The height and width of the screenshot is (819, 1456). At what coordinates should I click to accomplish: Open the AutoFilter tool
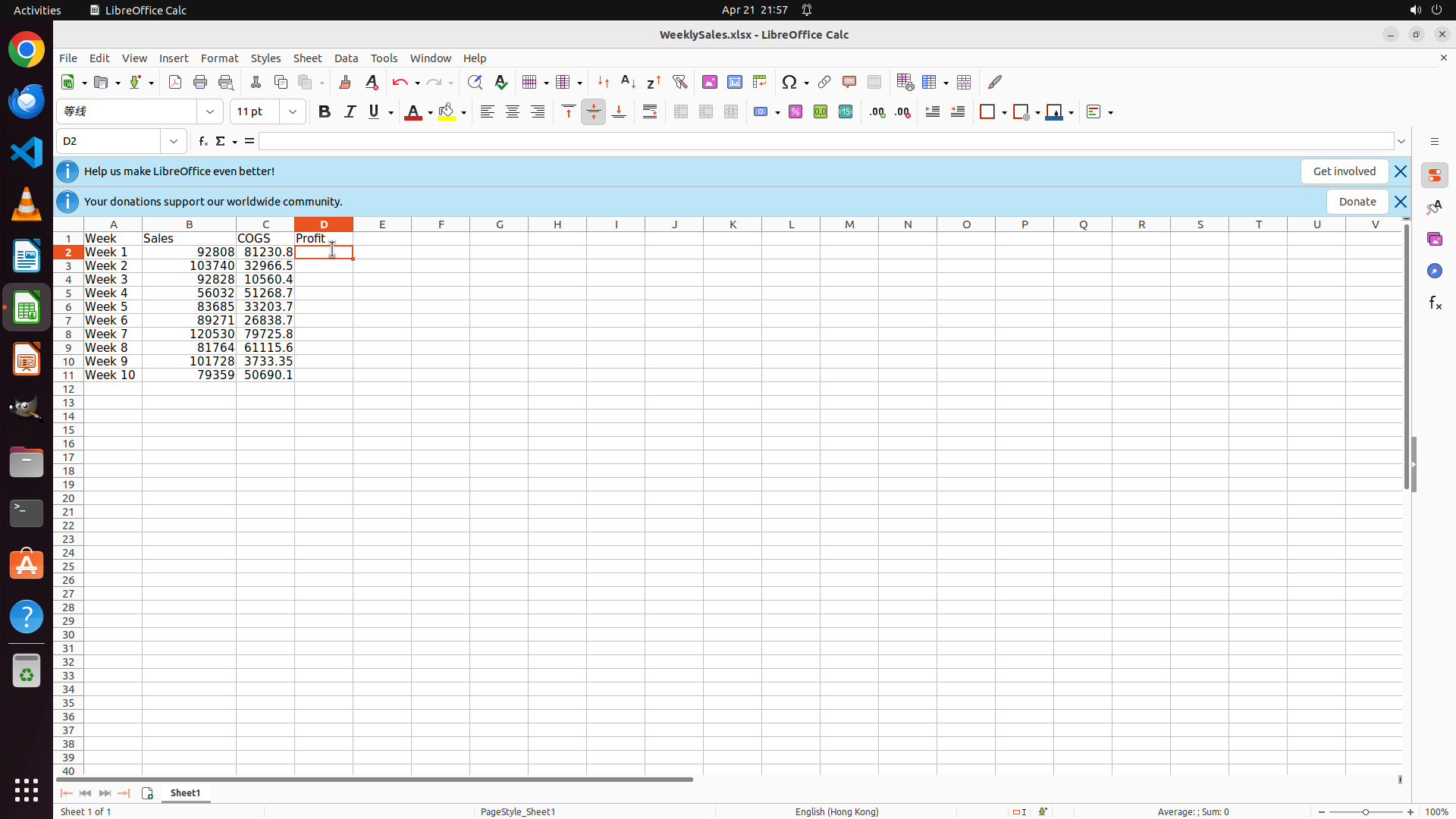(679, 82)
